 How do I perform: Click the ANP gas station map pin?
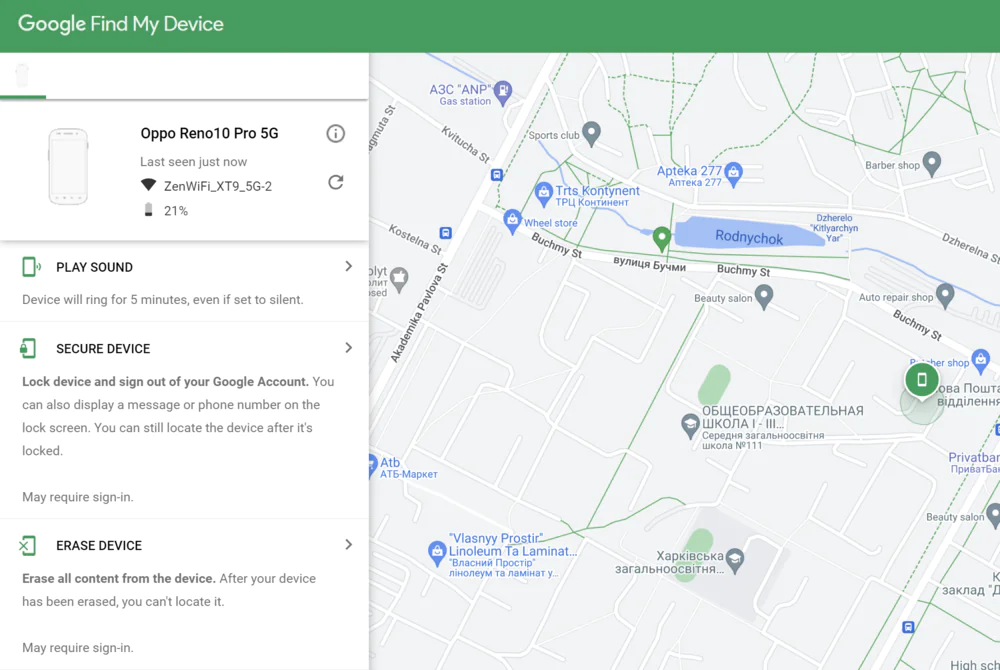point(503,92)
